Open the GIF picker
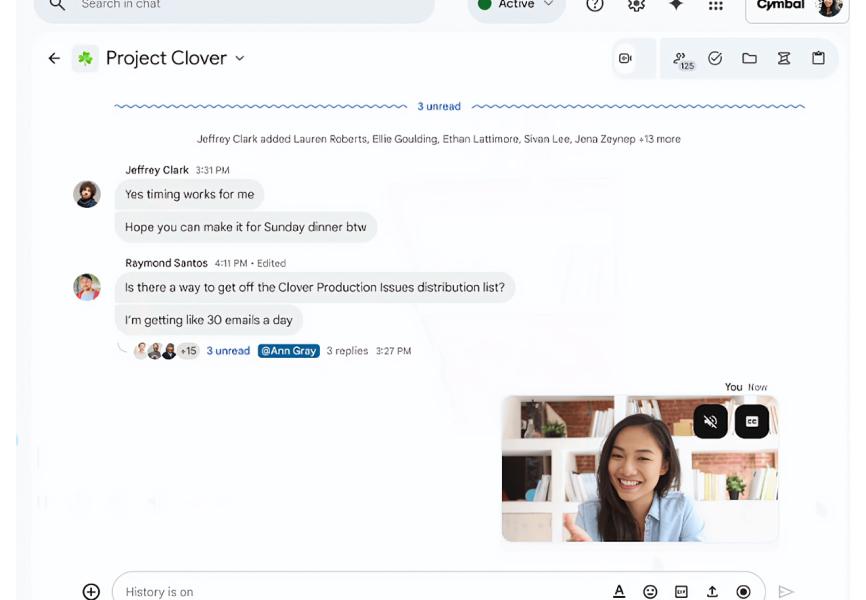866x600 pixels. click(x=682, y=592)
